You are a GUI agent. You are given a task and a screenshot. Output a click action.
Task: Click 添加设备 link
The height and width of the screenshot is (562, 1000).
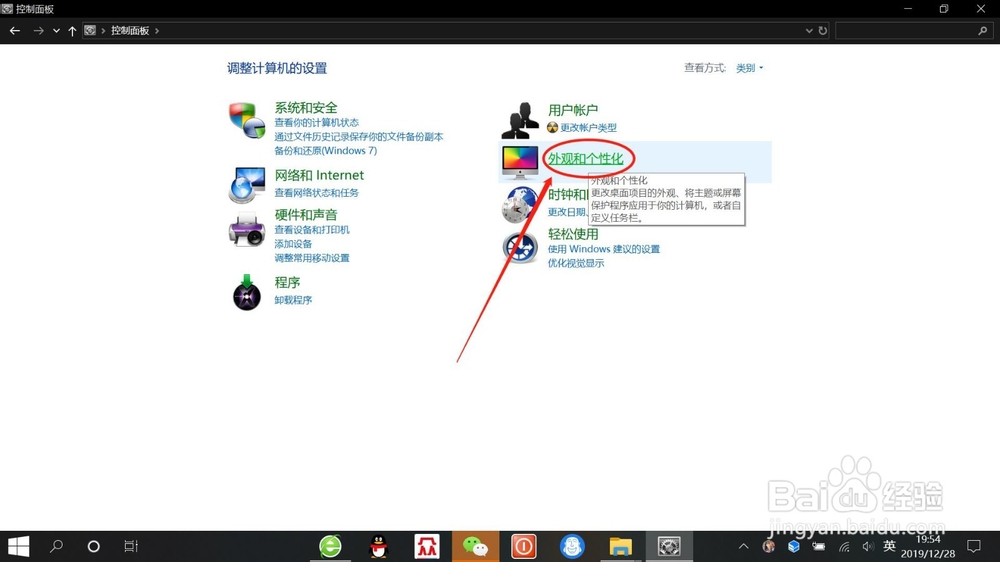[x=293, y=244]
